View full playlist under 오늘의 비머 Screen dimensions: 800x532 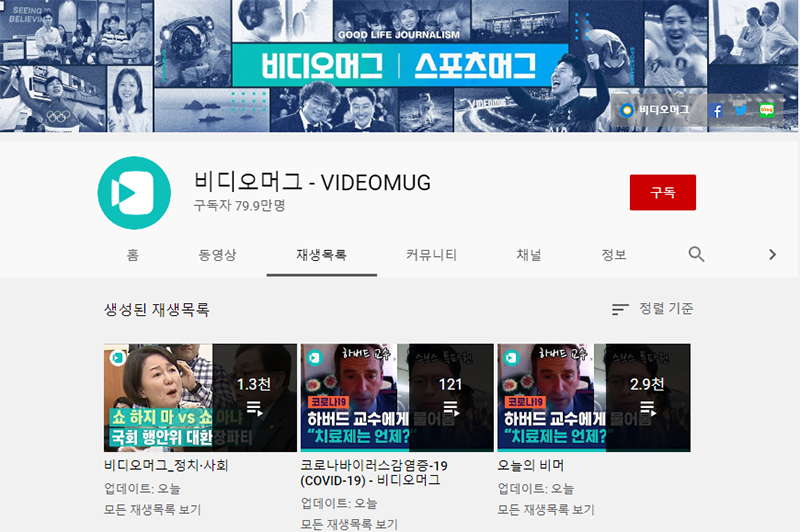coord(546,510)
